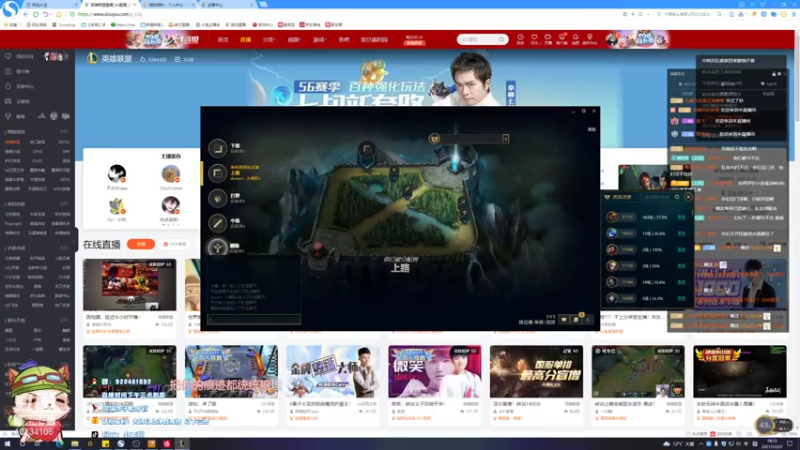Open the 国服单排最高分宣僧 stream thumbnail

pyautogui.click(x=536, y=371)
